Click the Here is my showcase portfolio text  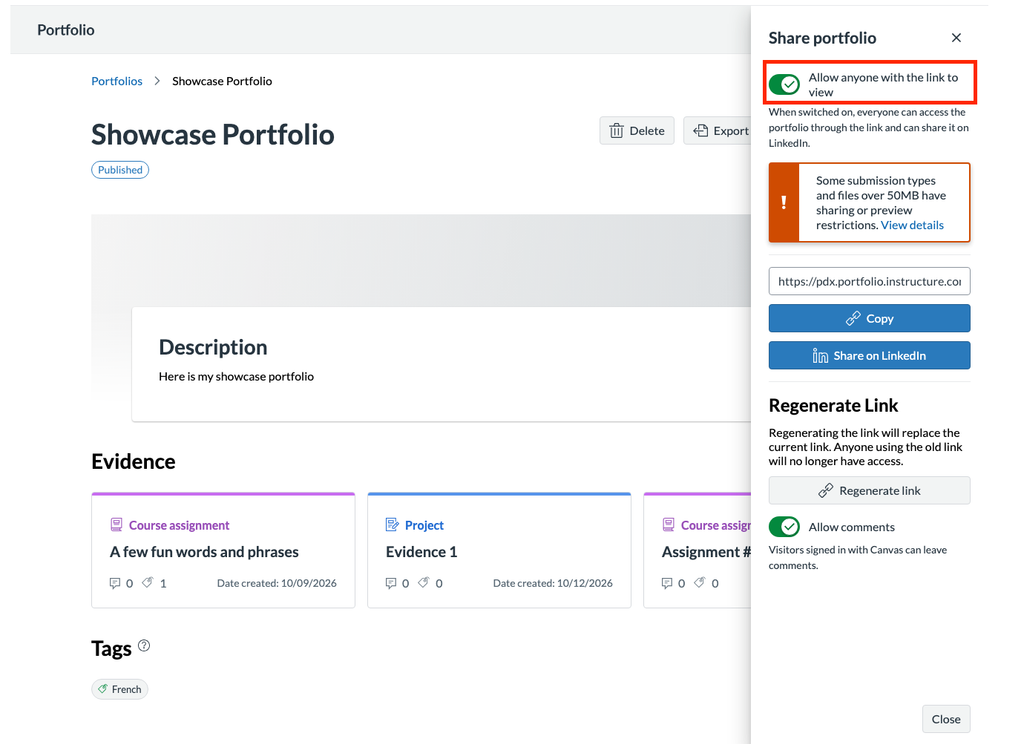[236, 376]
